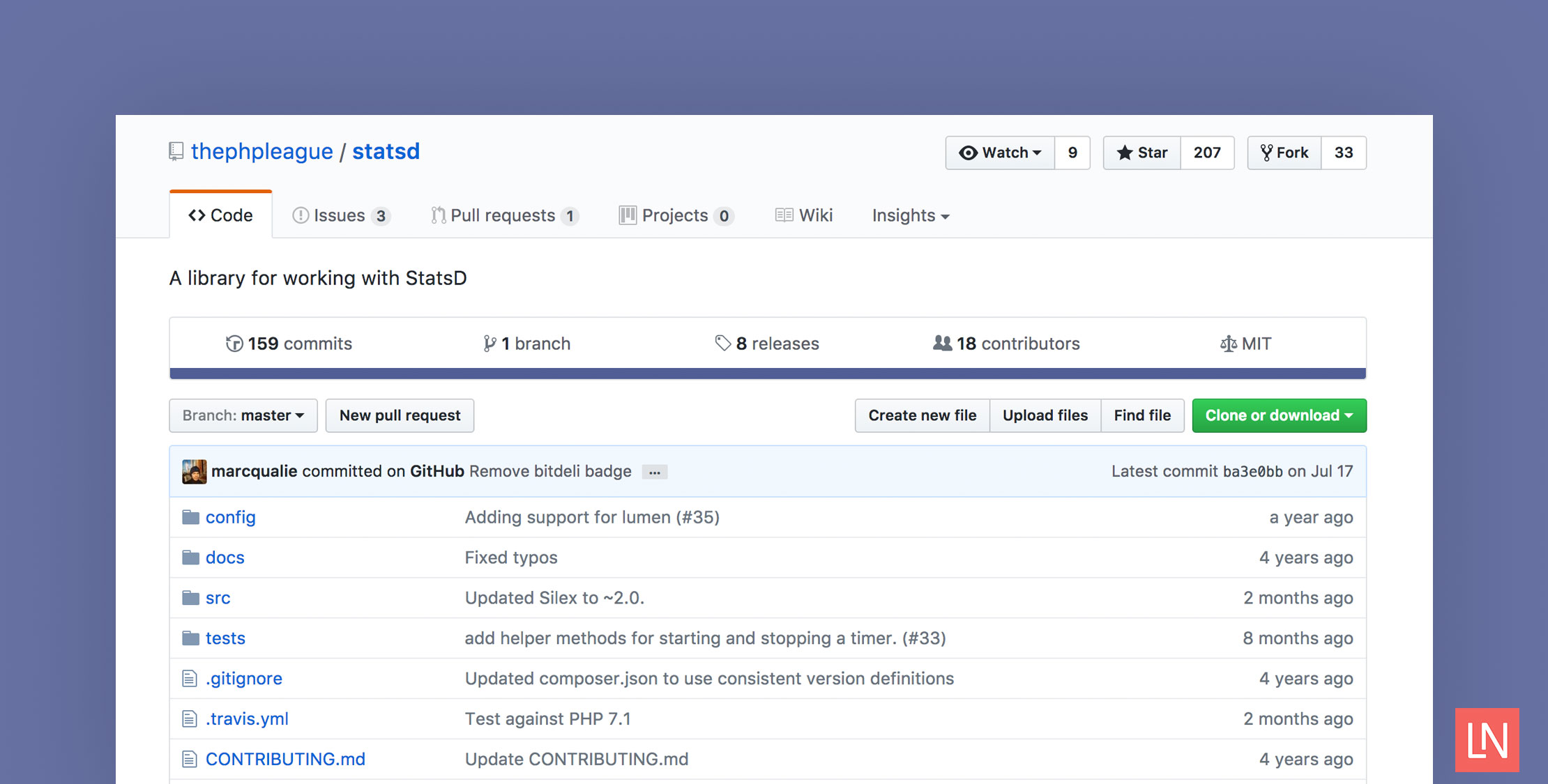Viewport: 1548px width, 784px height.
Task: Switch to the Issues tab
Action: pyautogui.click(x=340, y=215)
